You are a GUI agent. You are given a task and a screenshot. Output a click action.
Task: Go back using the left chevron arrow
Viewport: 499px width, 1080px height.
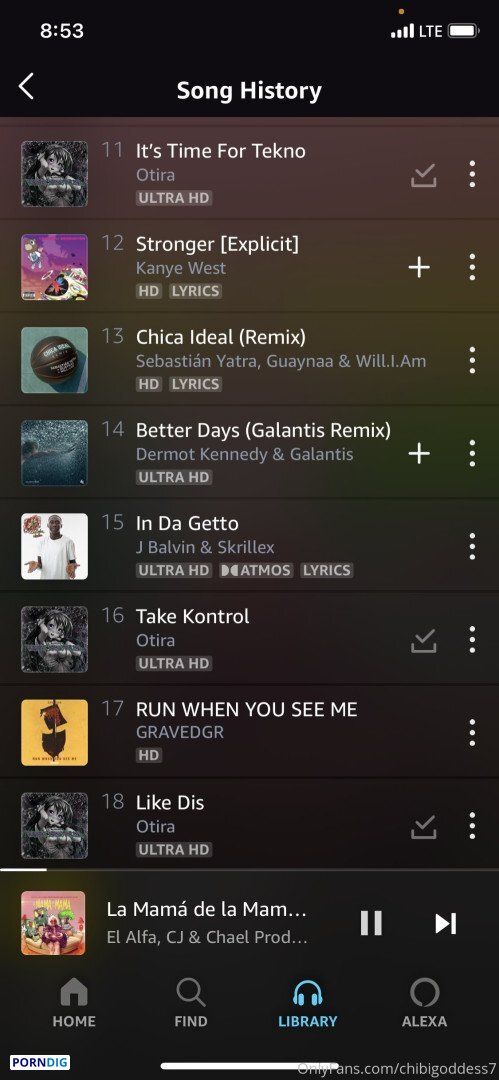(x=26, y=87)
